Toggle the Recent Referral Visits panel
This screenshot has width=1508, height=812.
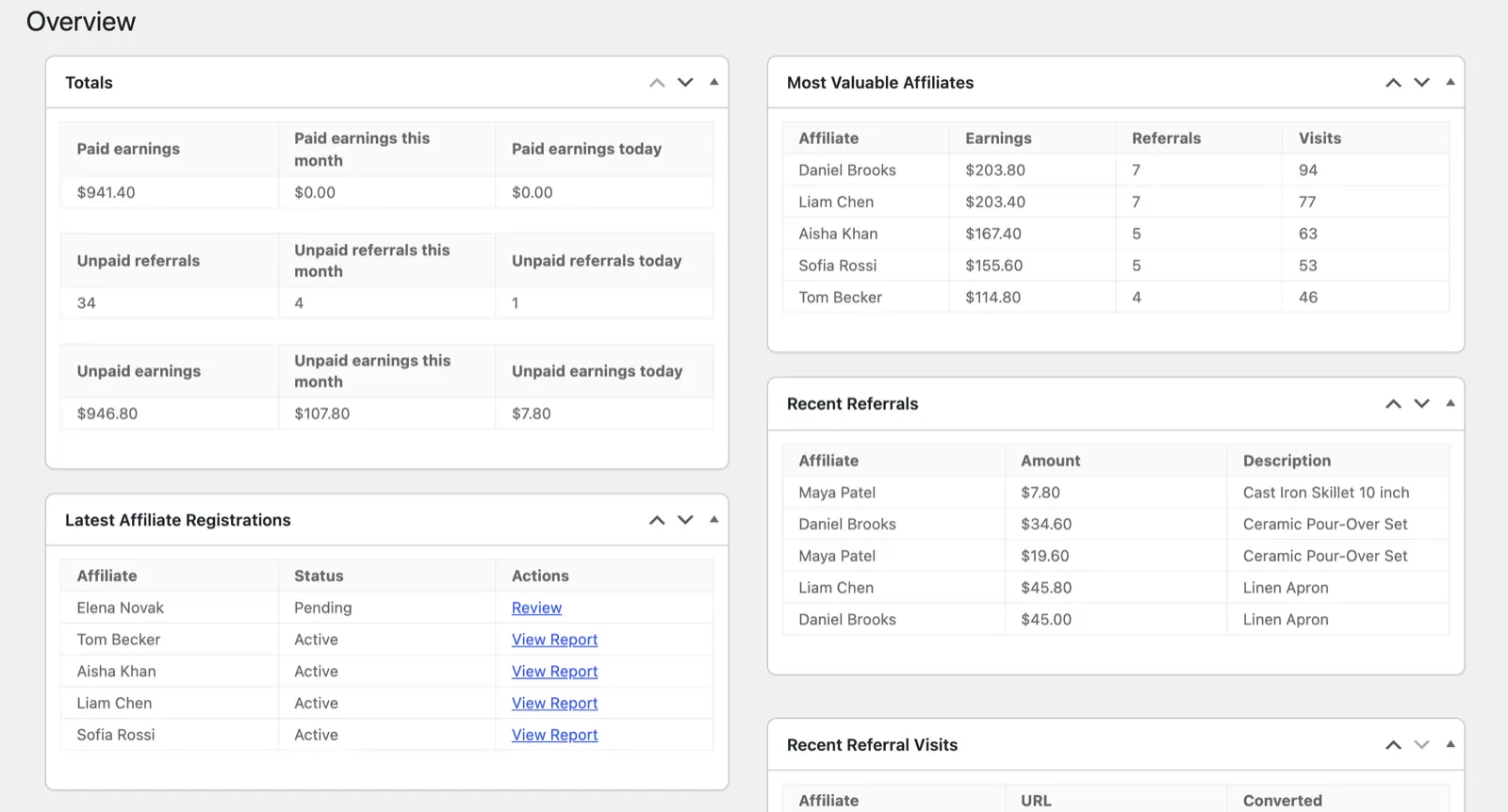1451,744
